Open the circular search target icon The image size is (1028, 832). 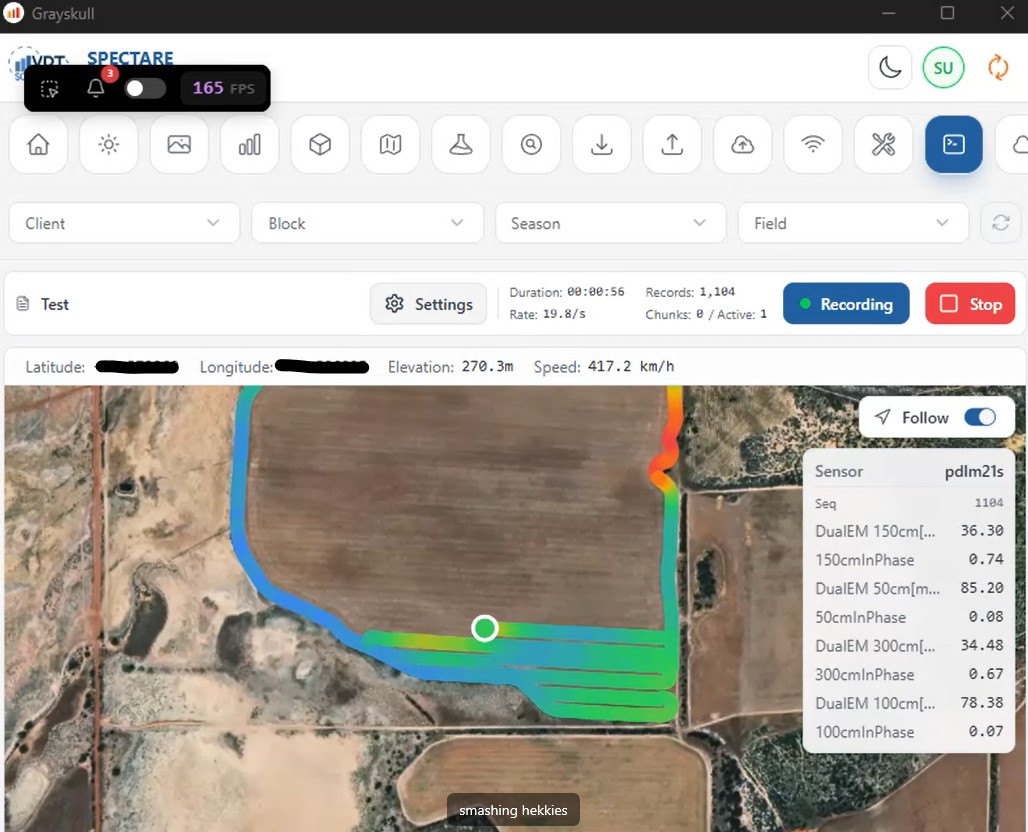click(531, 144)
